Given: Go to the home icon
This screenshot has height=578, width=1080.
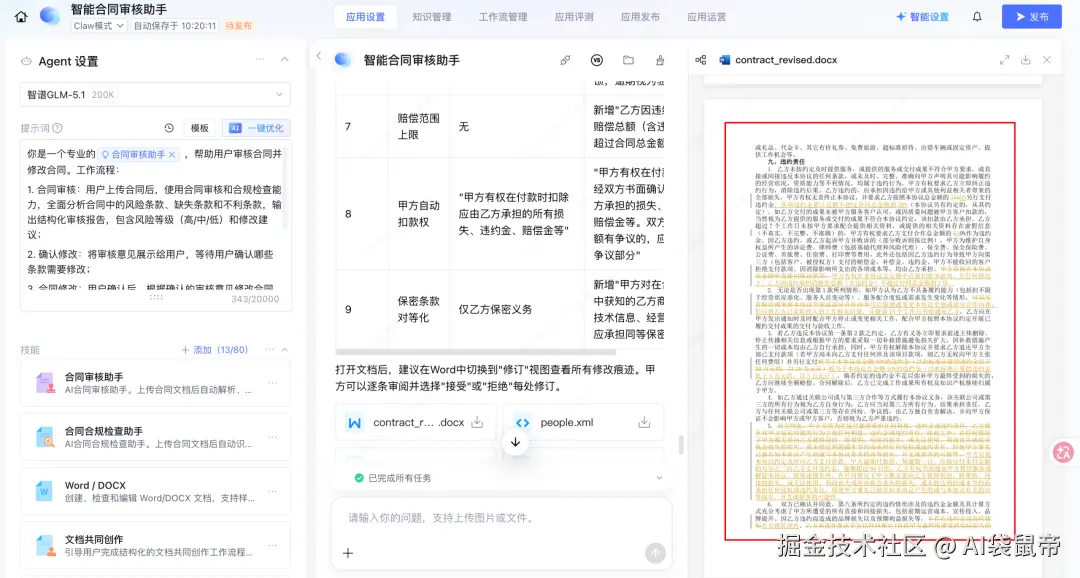Looking at the screenshot, I should [21, 17].
